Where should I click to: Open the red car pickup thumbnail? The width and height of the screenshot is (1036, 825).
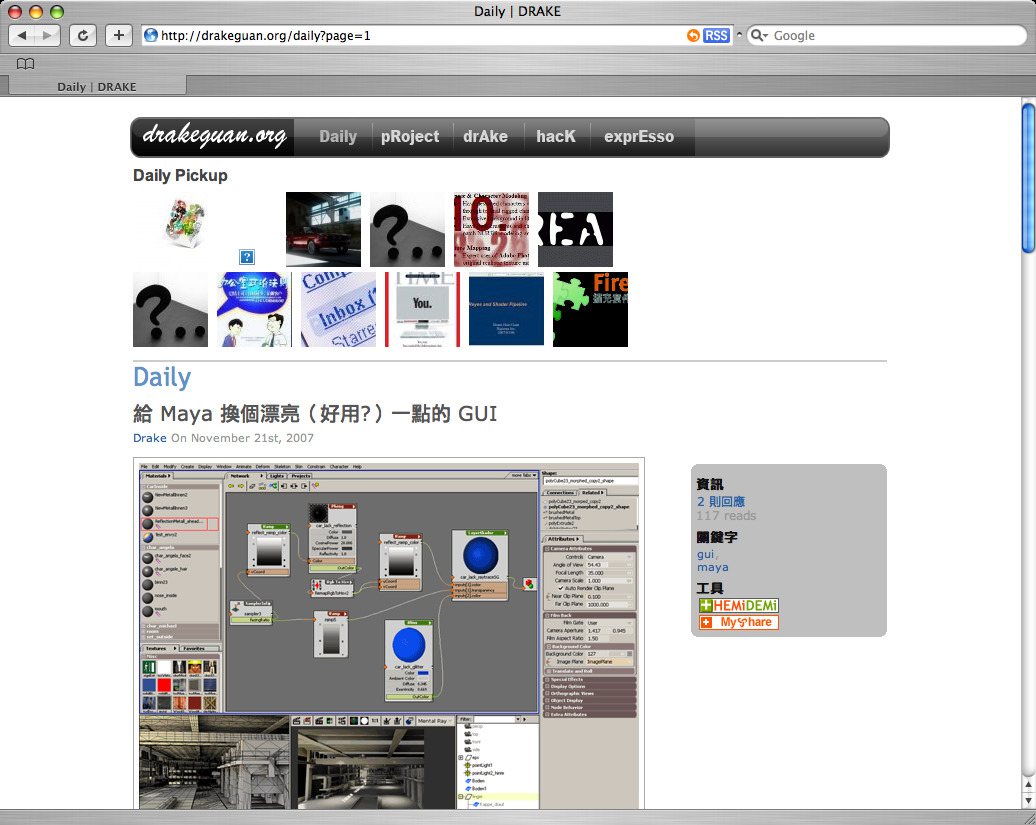323,229
